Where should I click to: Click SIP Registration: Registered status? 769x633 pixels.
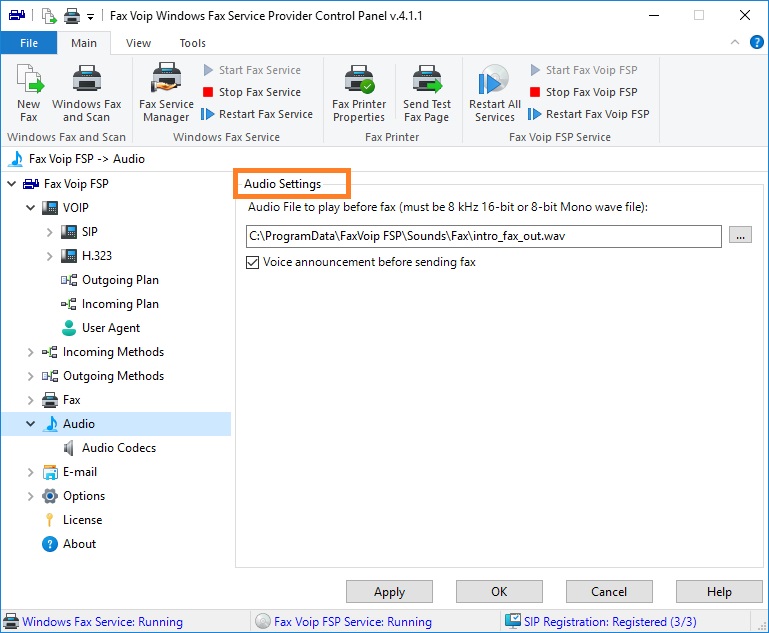tap(610, 622)
